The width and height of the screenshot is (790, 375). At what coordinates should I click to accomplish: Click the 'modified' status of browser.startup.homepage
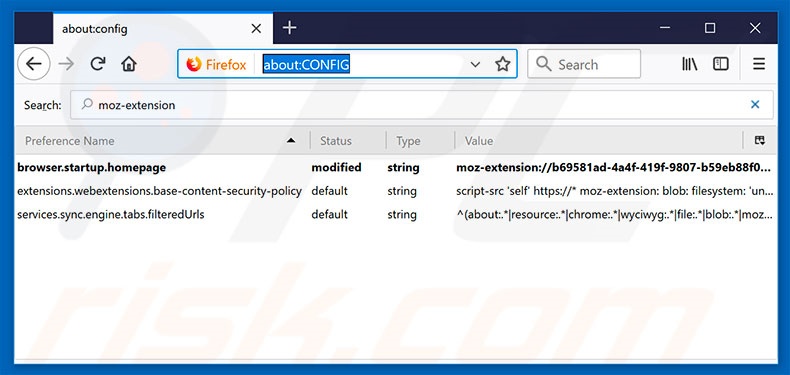(x=336, y=167)
